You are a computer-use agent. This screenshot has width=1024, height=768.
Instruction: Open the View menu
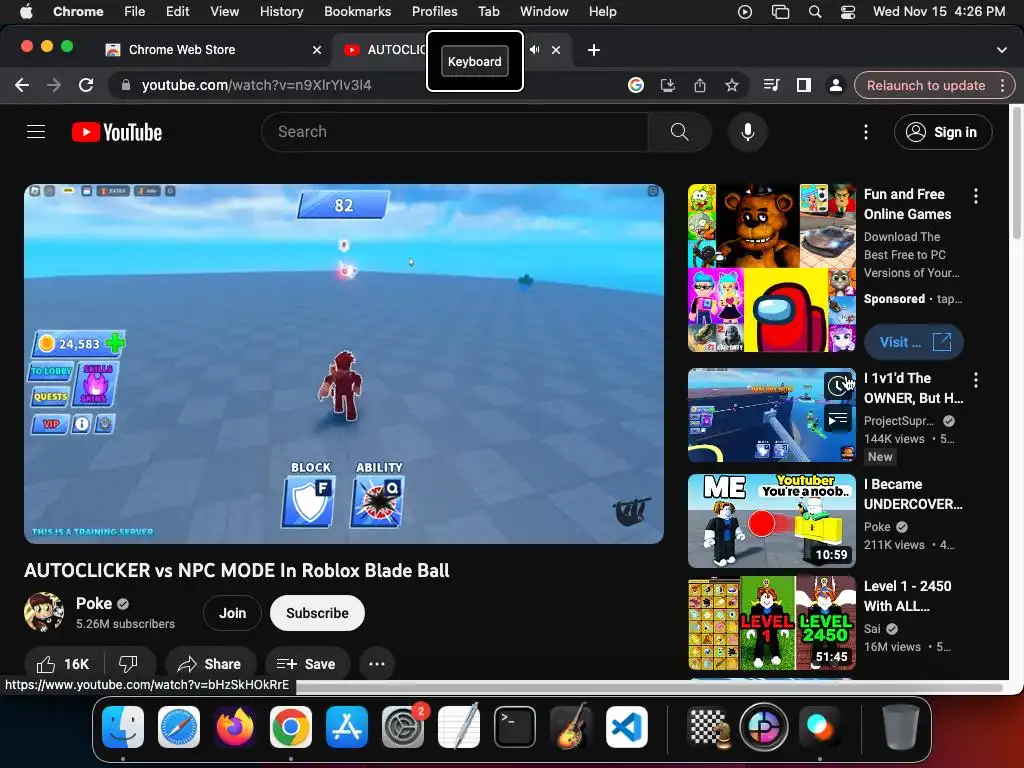pyautogui.click(x=224, y=12)
